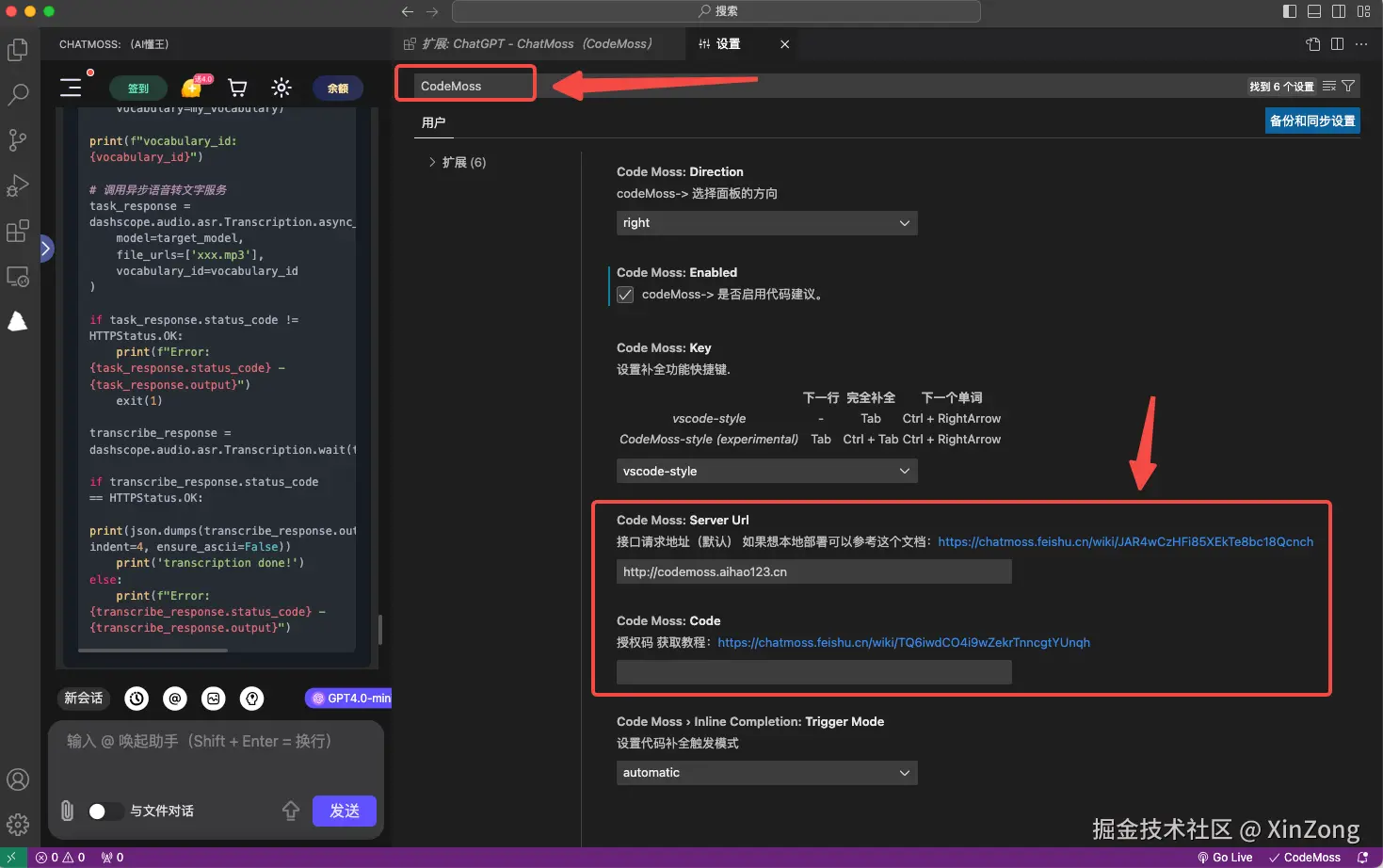1383x868 pixels.
Task: Open Source Control view
Action: pyautogui.click(x=18, y=140)
